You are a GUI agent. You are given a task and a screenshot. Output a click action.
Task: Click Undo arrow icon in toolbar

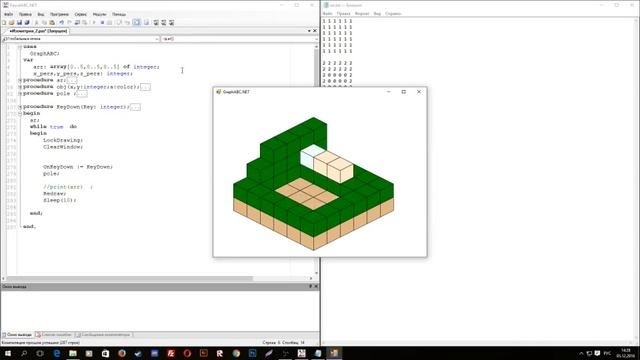tap(62, 22)
